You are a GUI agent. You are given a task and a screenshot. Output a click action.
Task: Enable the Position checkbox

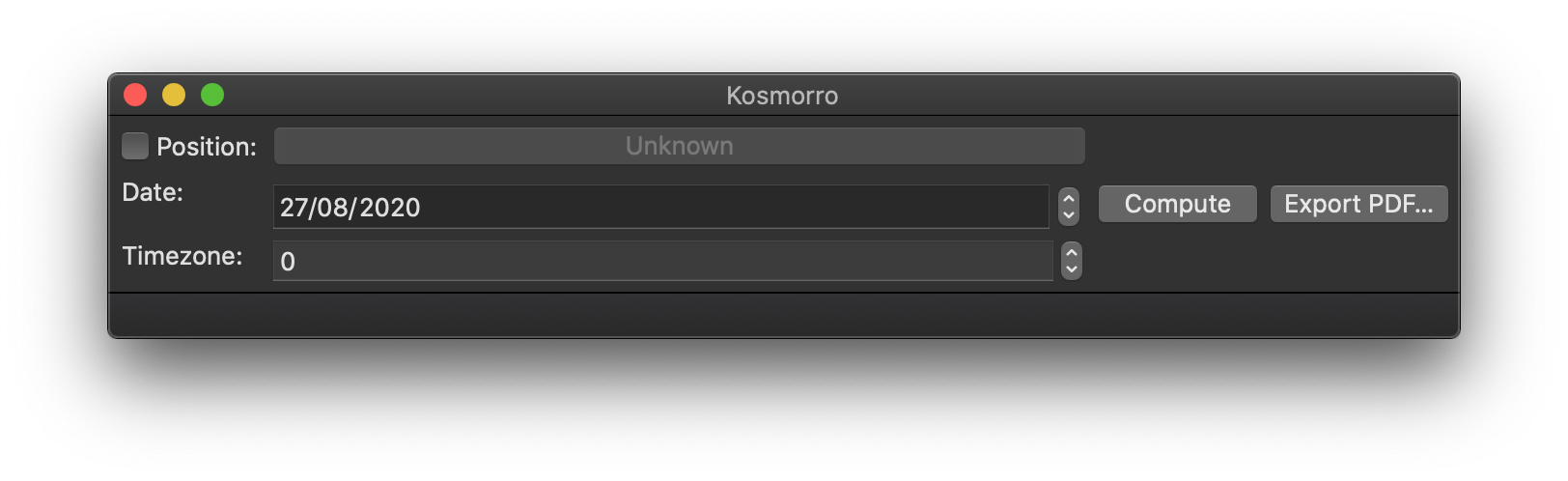click(135, 146)
